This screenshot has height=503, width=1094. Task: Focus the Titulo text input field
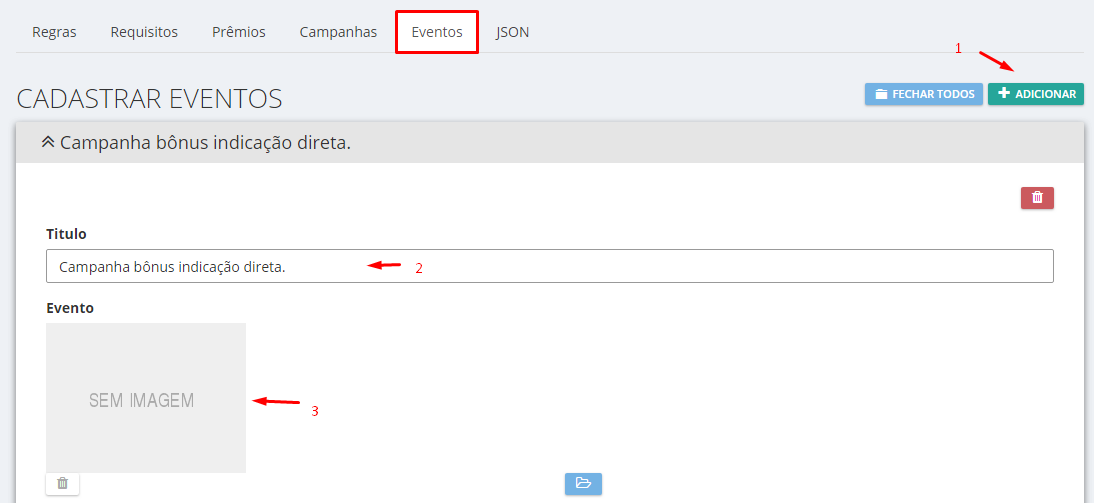point(549,267)
